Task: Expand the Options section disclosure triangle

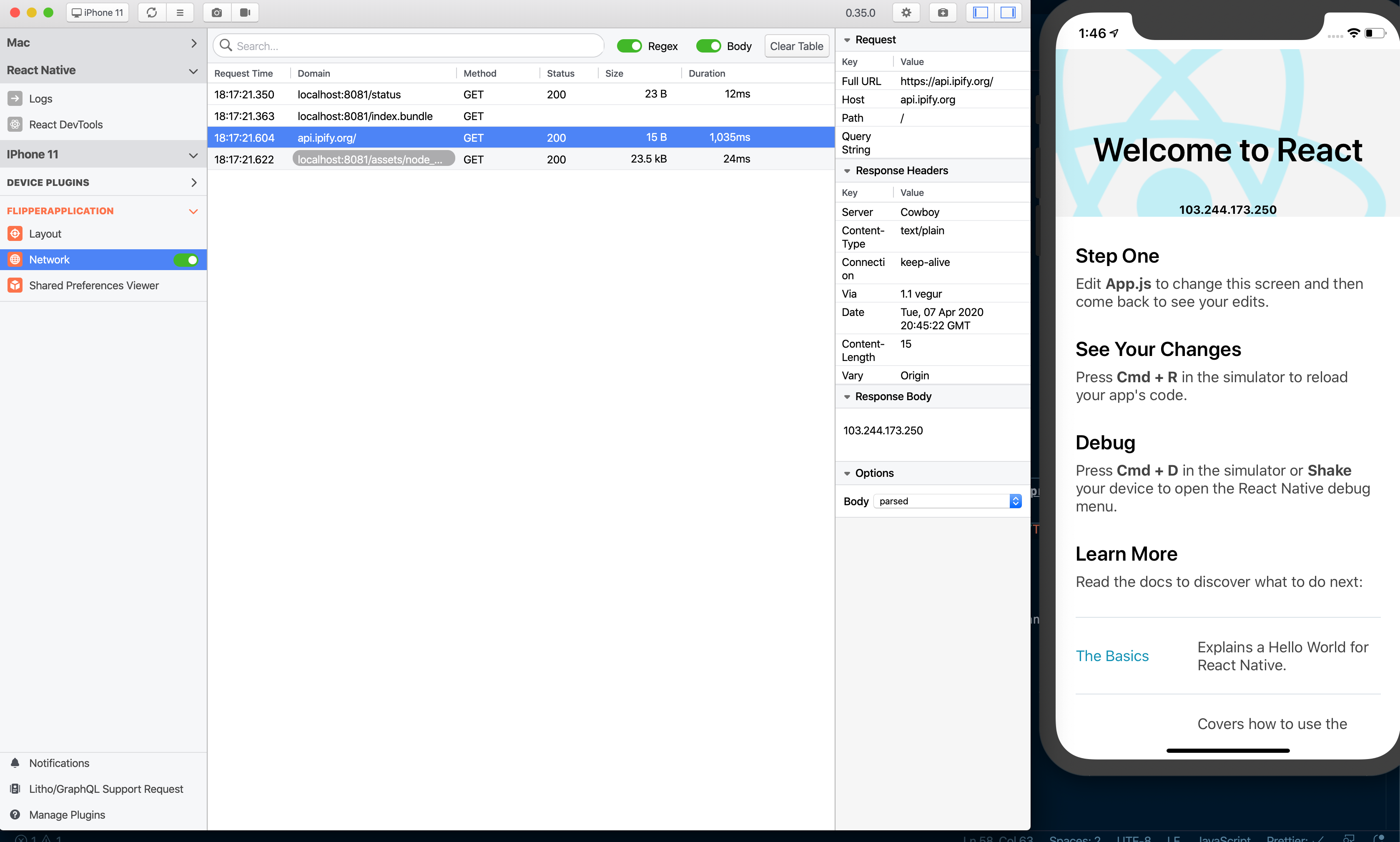Action: click(848, 472)
